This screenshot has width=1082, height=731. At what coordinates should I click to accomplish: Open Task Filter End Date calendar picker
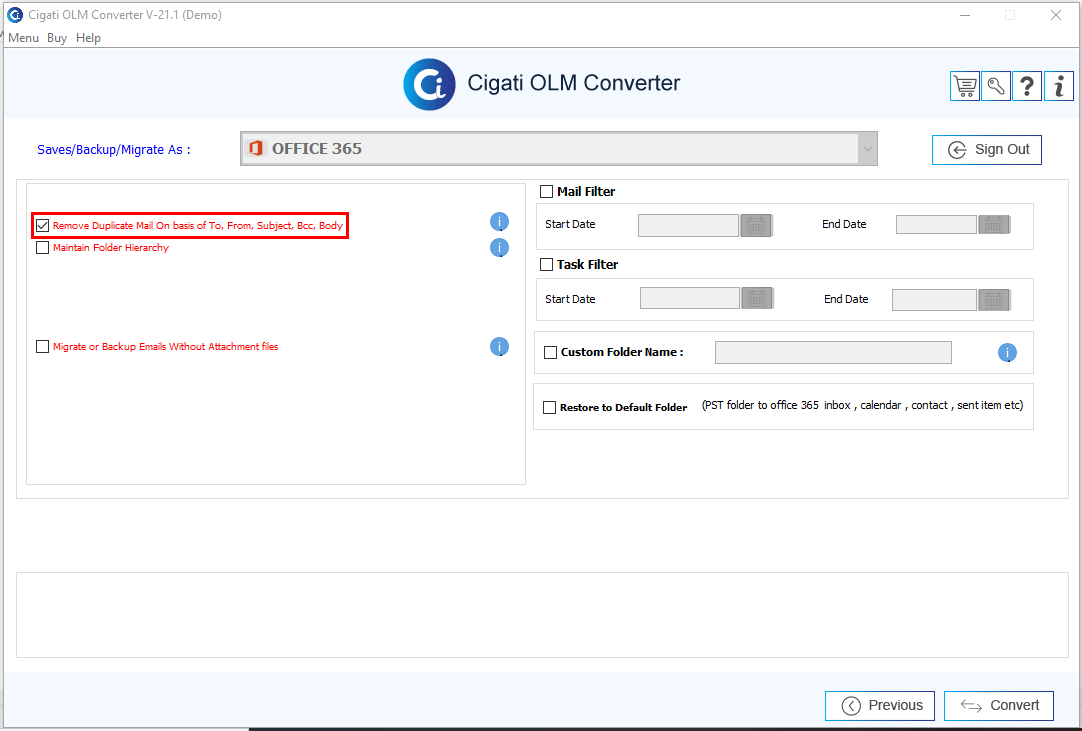tap(994, 300)
